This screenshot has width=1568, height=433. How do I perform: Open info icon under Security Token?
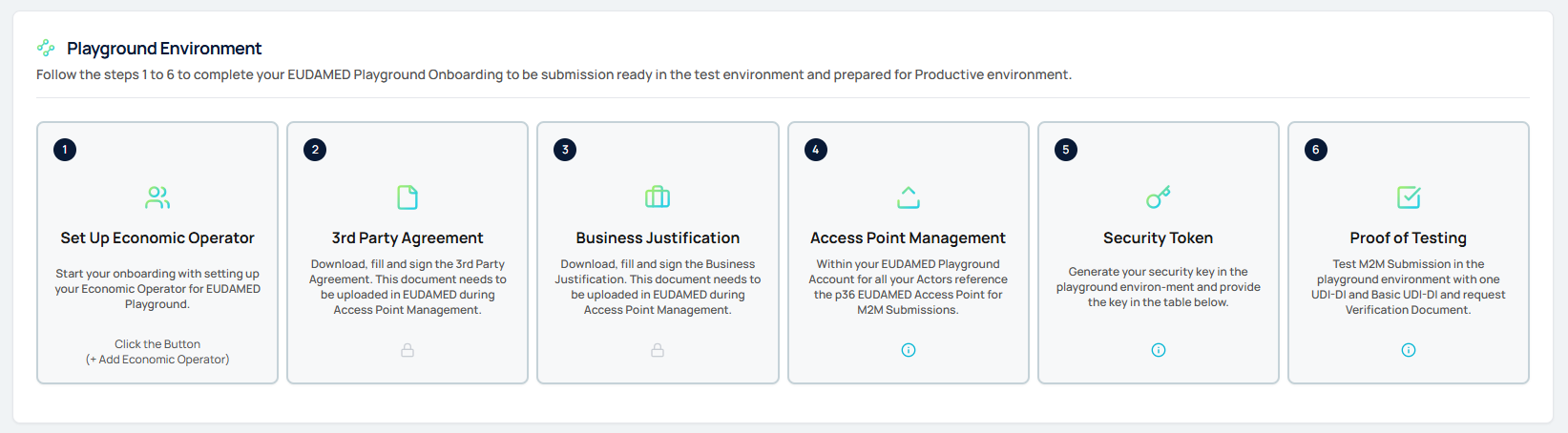[x=1159, y=350]
